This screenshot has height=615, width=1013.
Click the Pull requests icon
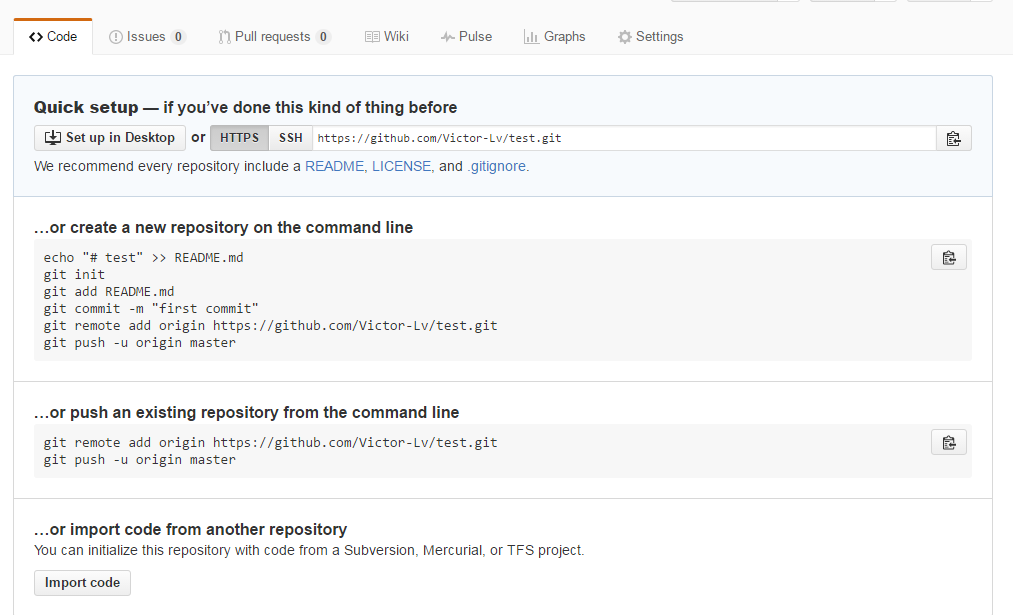tap(224, 37)
